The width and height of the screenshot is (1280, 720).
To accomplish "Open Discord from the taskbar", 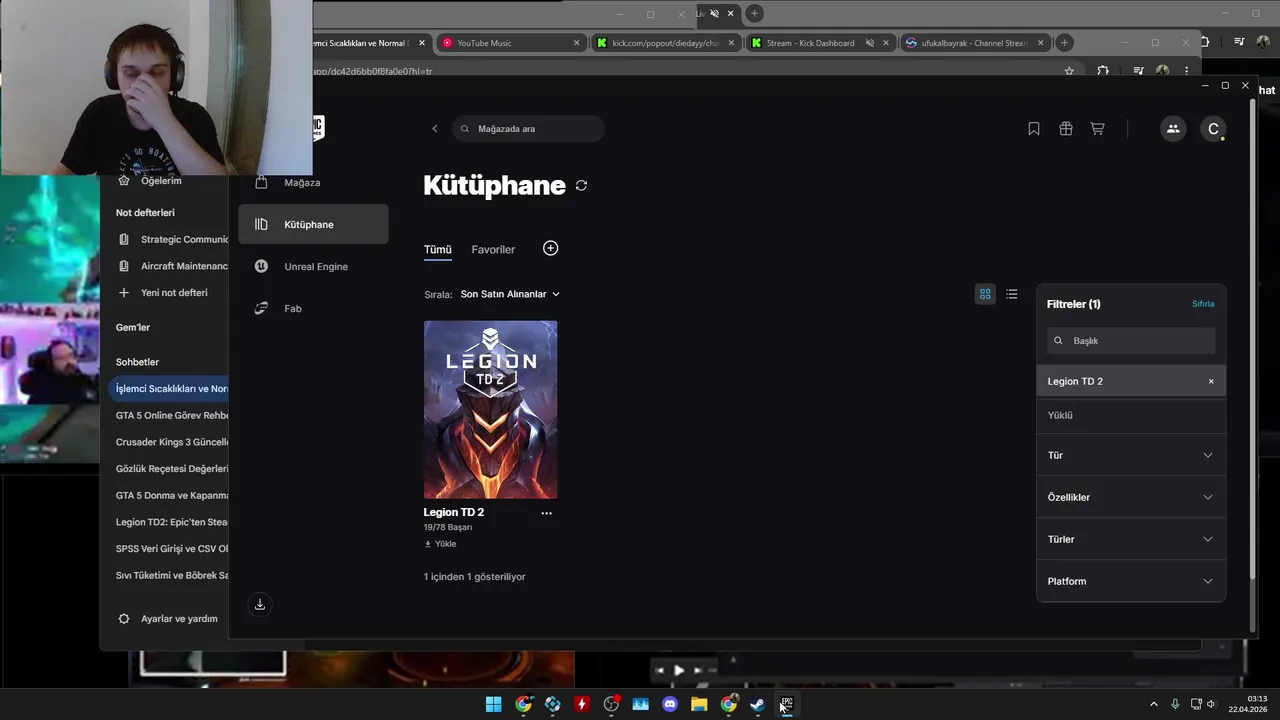I will coord(670,704).
